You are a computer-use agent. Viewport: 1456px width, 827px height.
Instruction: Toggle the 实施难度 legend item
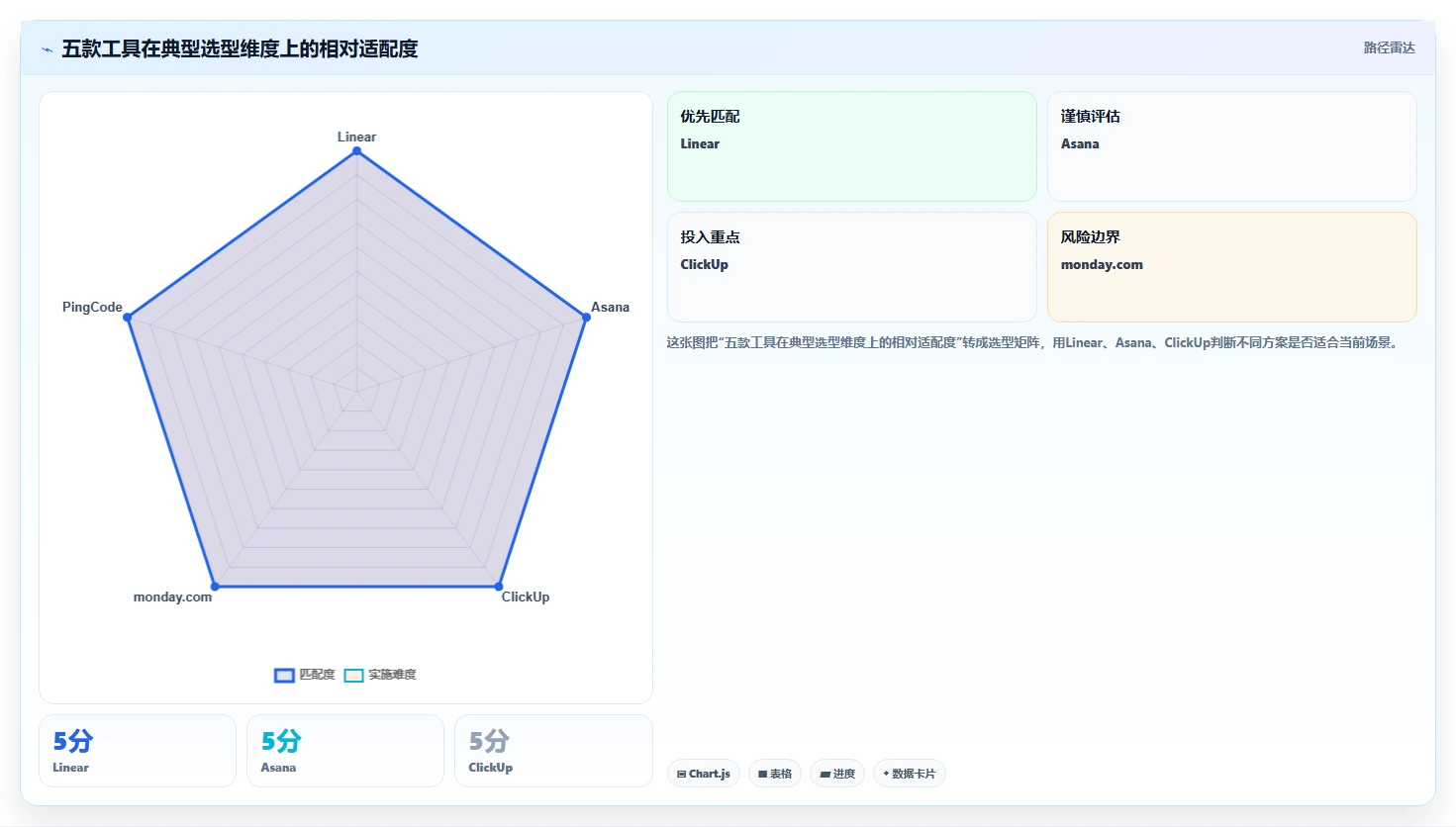380,675
